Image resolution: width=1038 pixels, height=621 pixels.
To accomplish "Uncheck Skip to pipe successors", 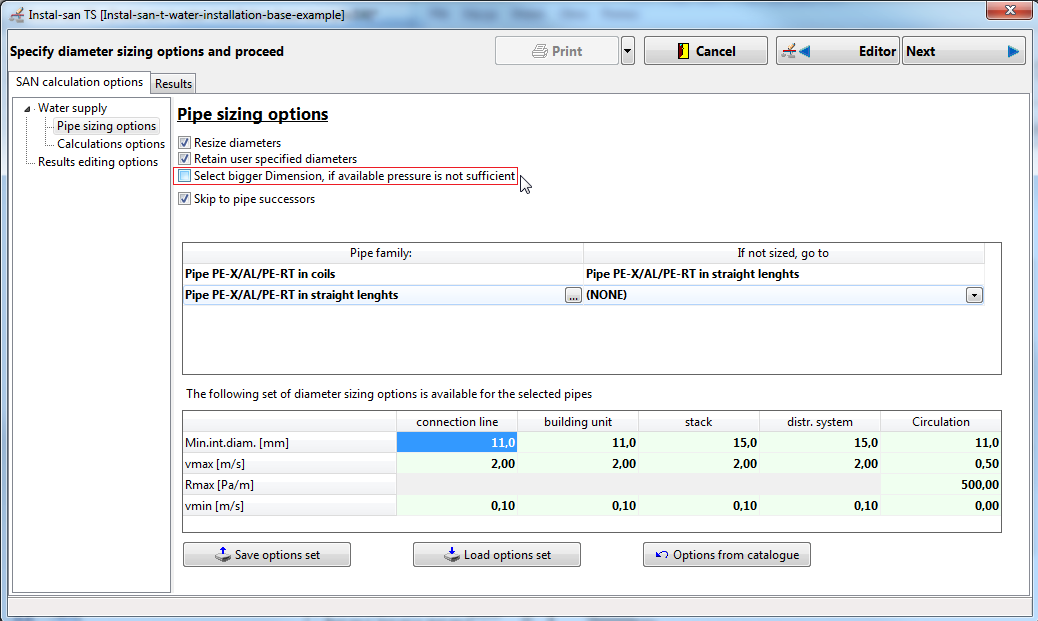I will point(185,199).
